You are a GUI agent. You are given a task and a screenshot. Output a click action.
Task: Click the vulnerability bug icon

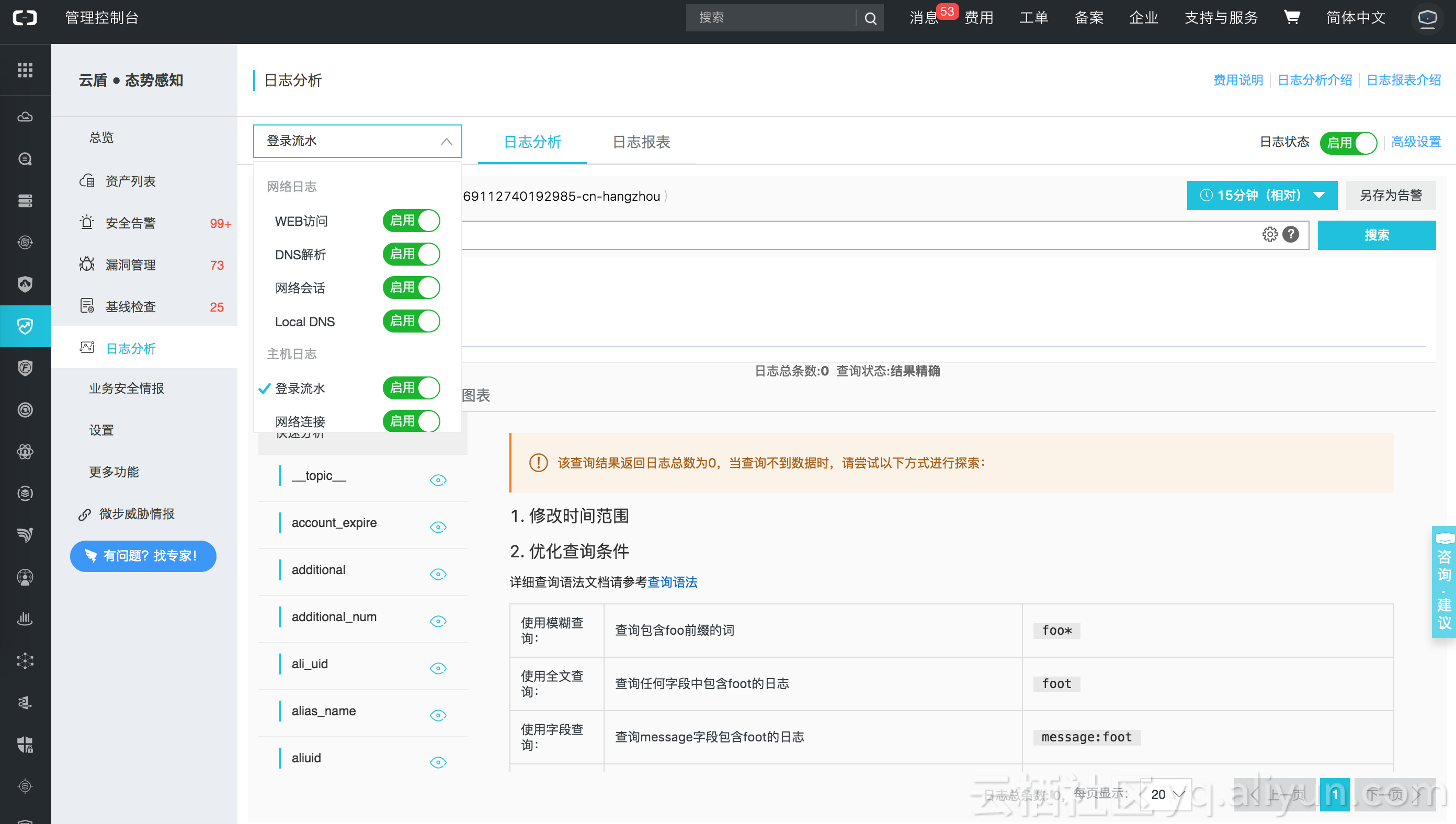87,264
